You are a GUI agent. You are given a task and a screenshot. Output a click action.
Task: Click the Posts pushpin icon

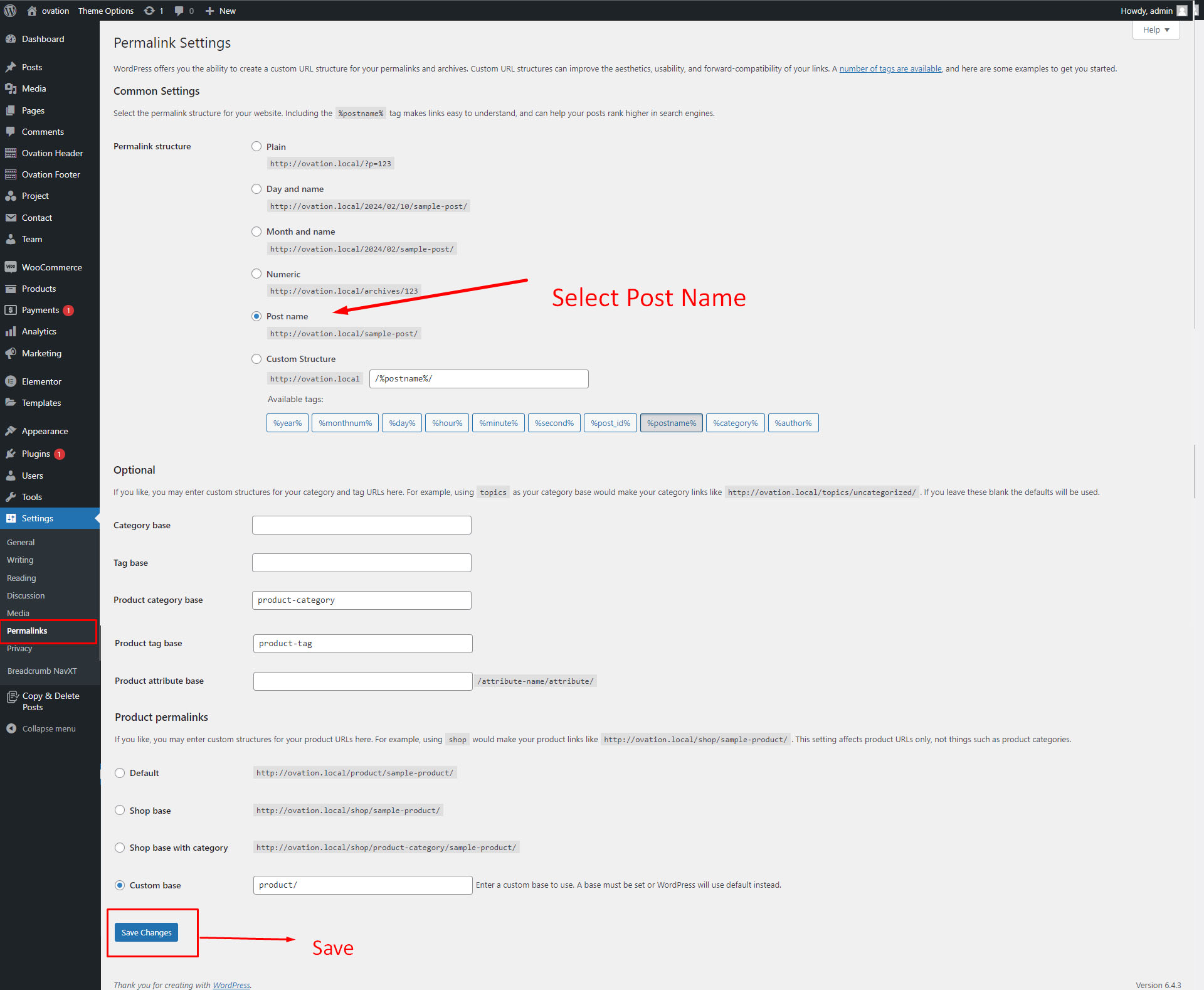point(11,67)
